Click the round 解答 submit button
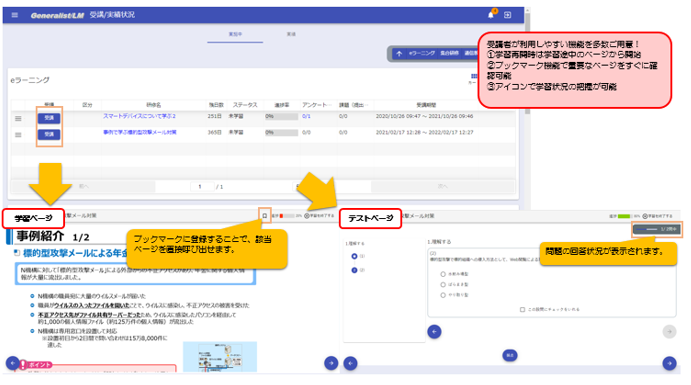691x385 pixels. [510, 355]
